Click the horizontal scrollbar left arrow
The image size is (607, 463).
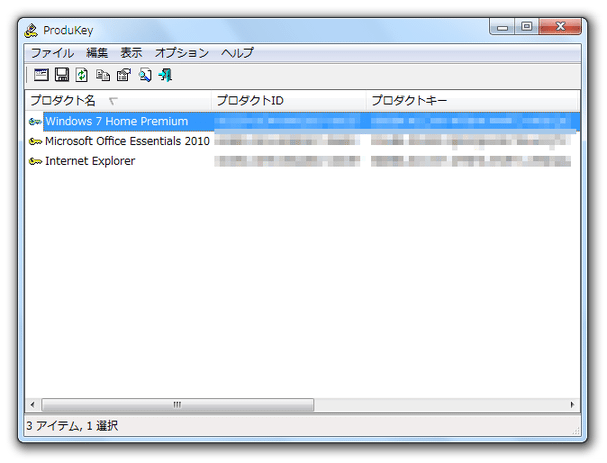coord(33,405)
